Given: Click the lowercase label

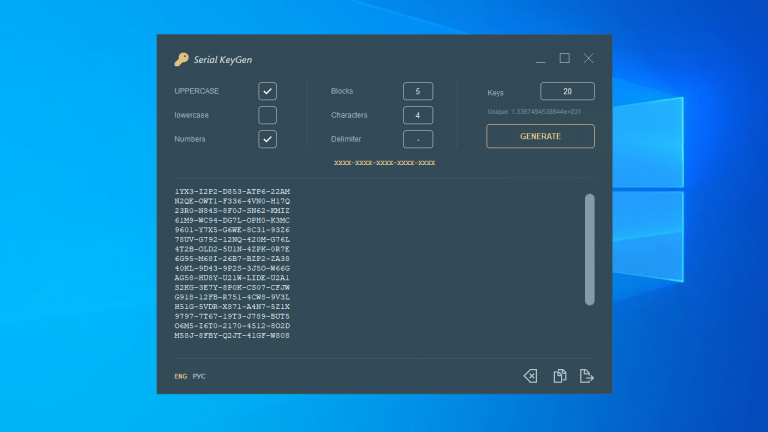Looking at the screenshot, I should [192, 115].
